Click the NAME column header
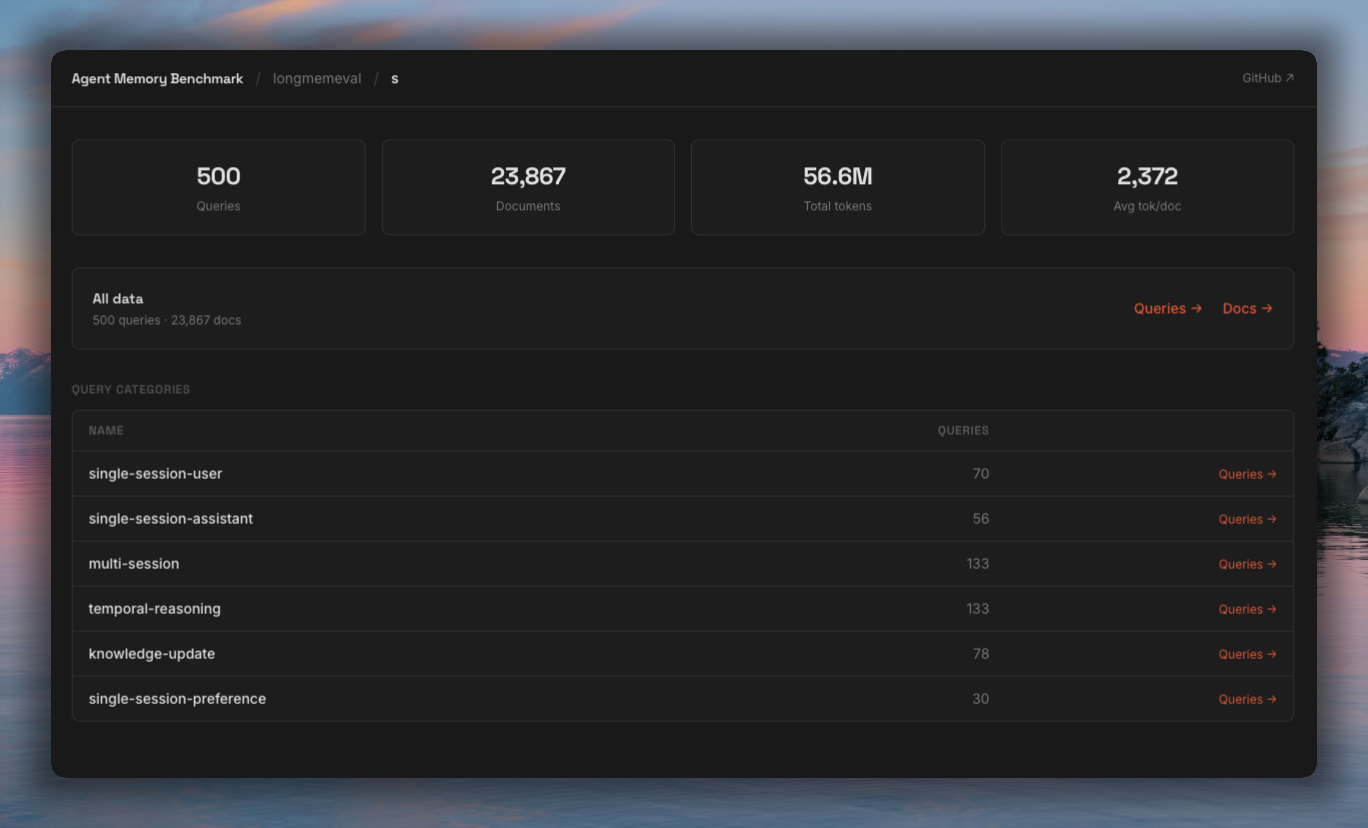The image size is (1368, 828). click(106, 431)
